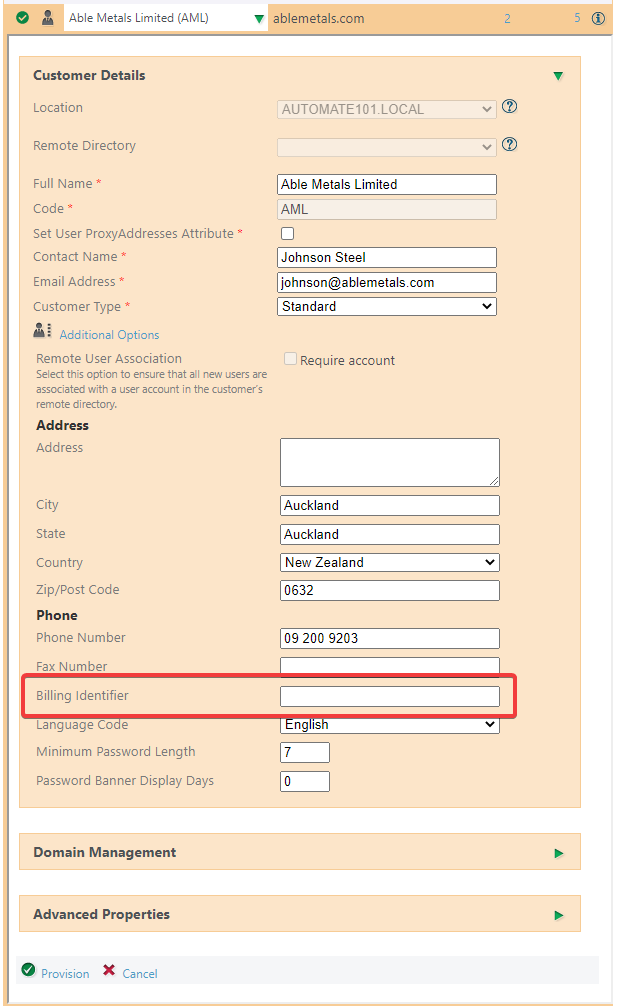
Task: Expand the Domain Management section
Action: (559, 853)
